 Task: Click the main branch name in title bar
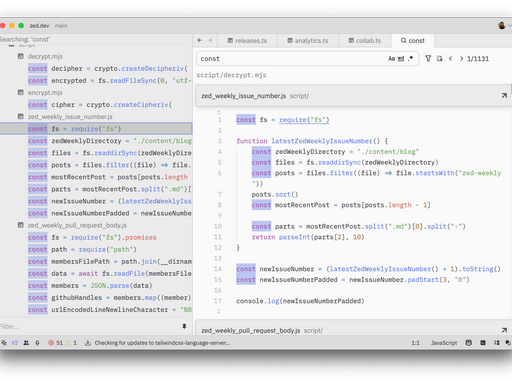click(x=61, y=26)
